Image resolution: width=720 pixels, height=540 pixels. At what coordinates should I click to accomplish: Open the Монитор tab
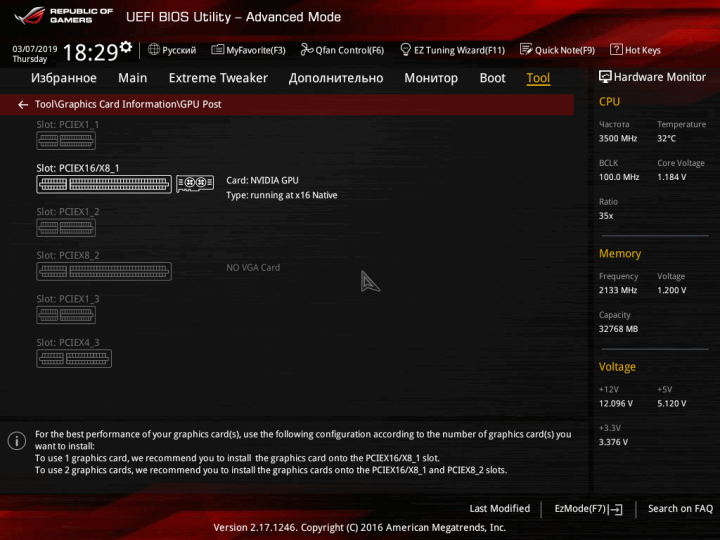click(431, 78)
